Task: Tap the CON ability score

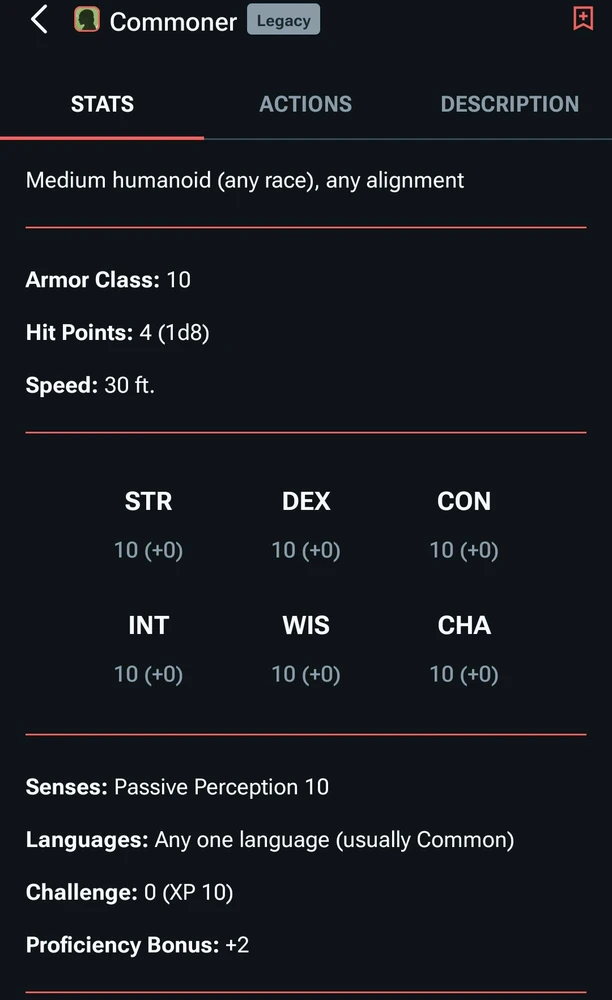Action: point(464,525)
